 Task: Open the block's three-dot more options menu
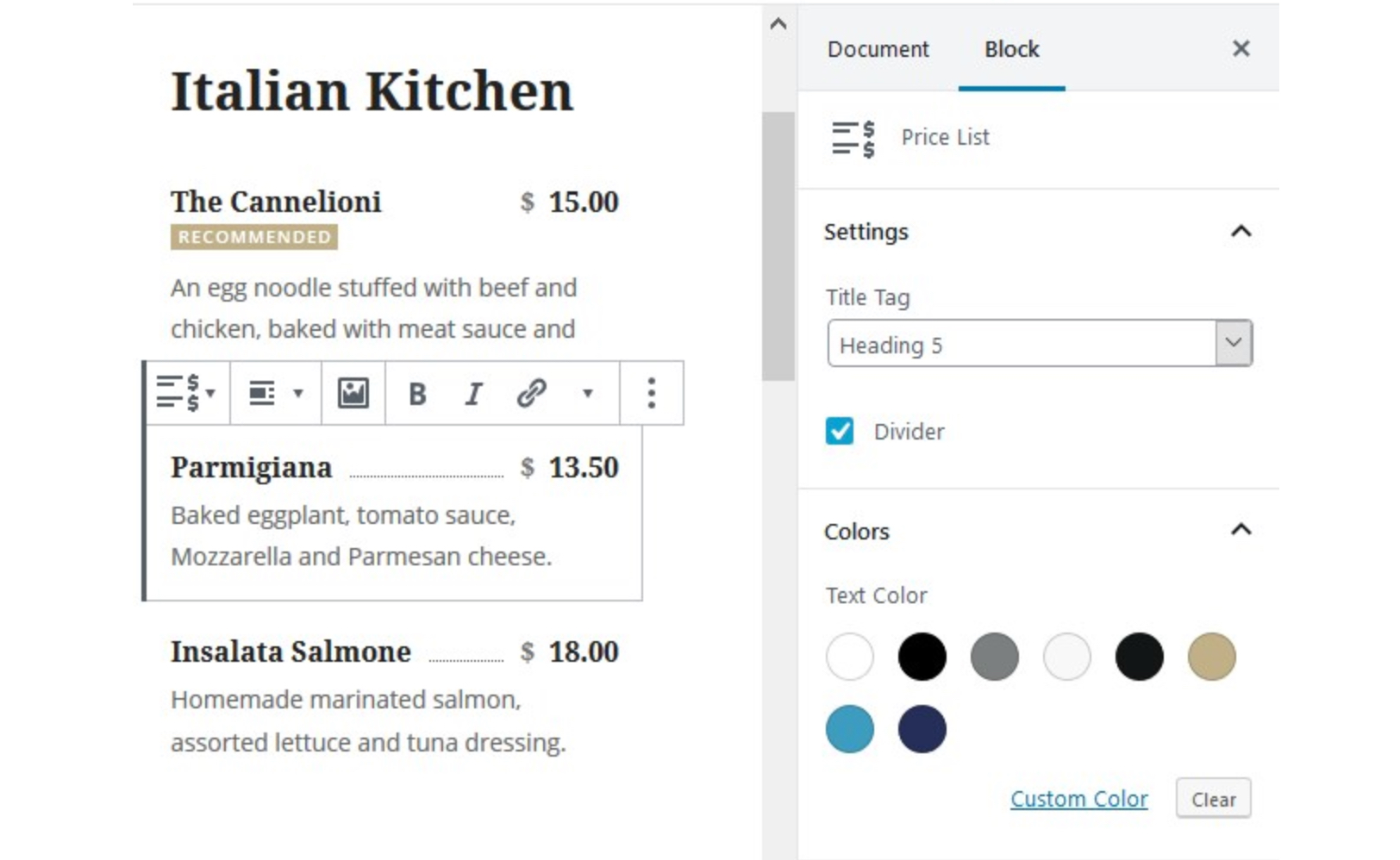click(652, 394)
